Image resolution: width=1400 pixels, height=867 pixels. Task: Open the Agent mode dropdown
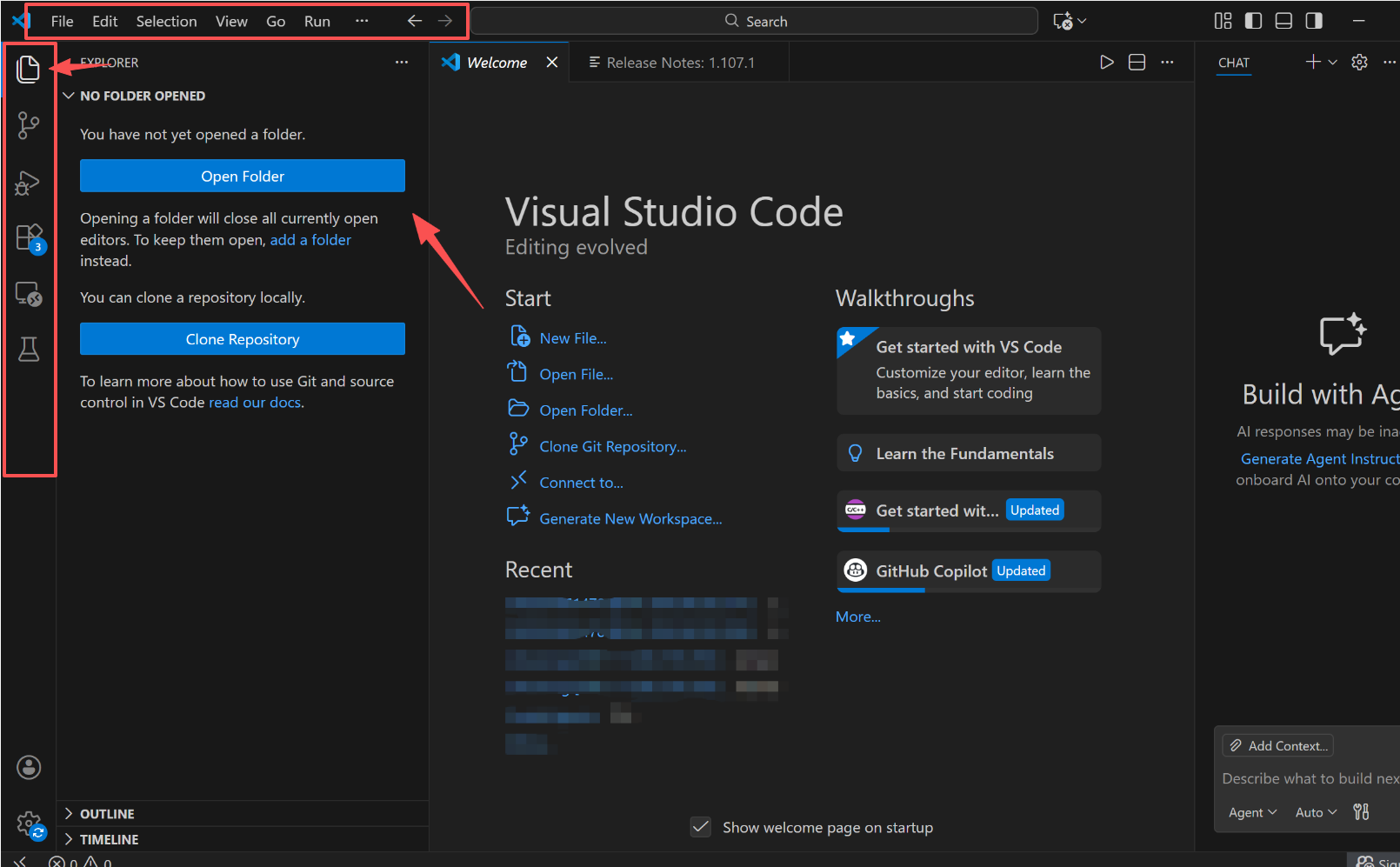1252,812
